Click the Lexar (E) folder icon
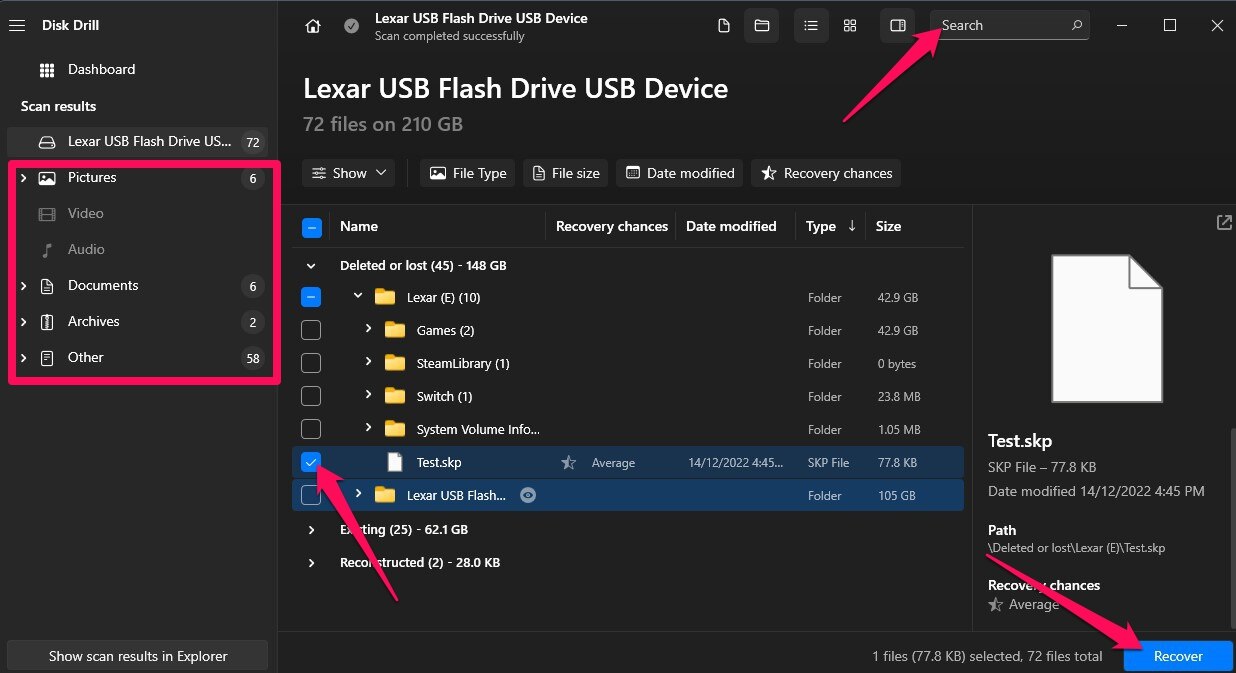Image resolution: width=1236 pixels, height=673 pixels. click(x=385, y=297)
